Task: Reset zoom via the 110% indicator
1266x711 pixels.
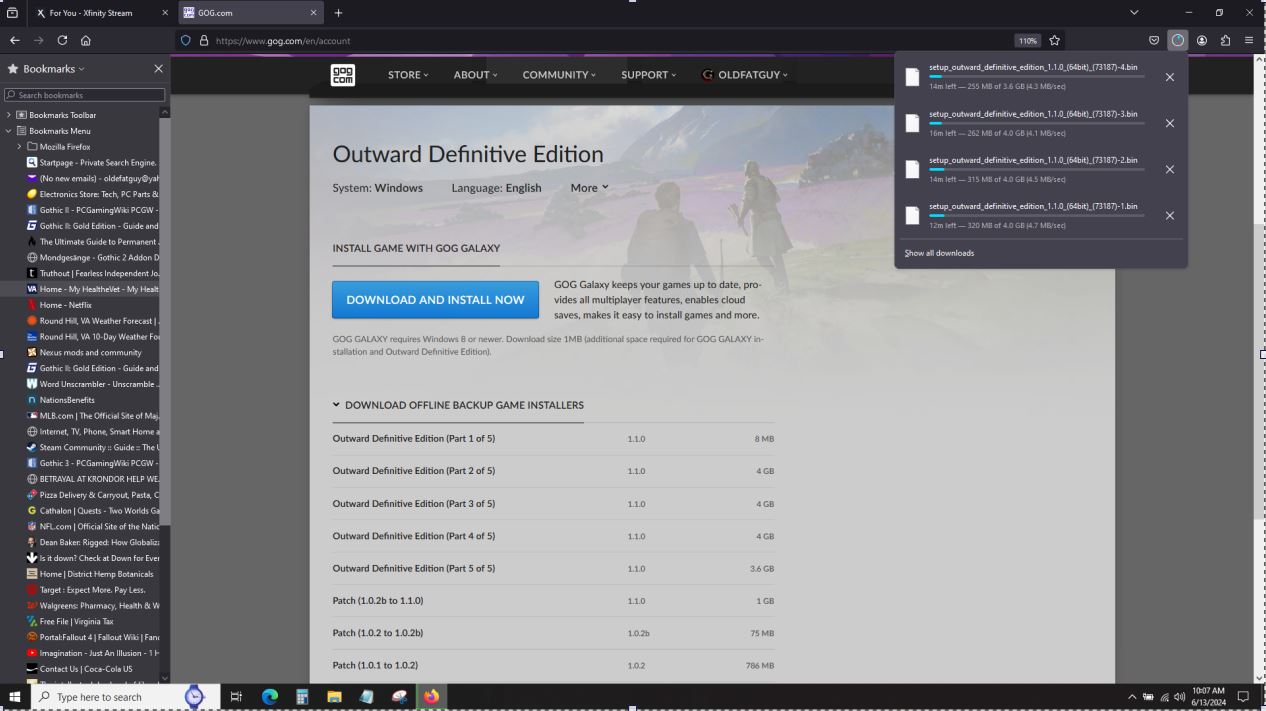Action: (1027, 41)
